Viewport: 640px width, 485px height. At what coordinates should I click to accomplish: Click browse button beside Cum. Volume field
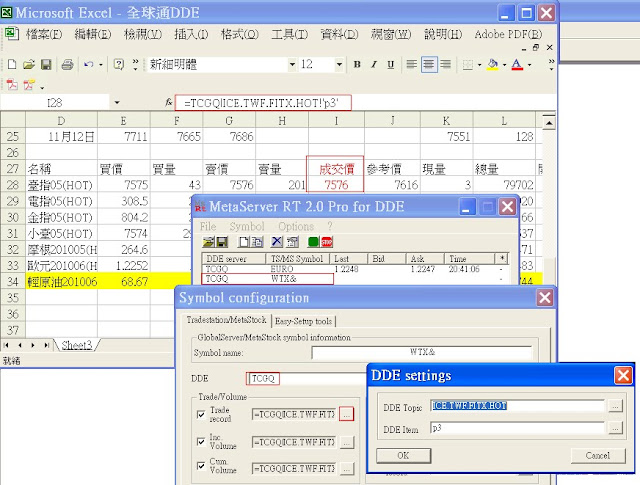(x=347, y=469)
